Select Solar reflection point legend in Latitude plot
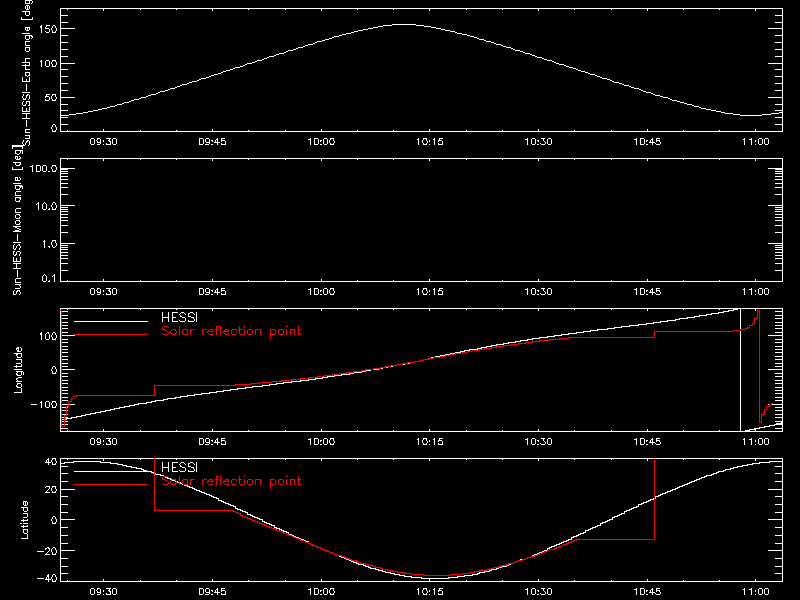This screenshot has width=800, height=600. click(x=231, y=481)
